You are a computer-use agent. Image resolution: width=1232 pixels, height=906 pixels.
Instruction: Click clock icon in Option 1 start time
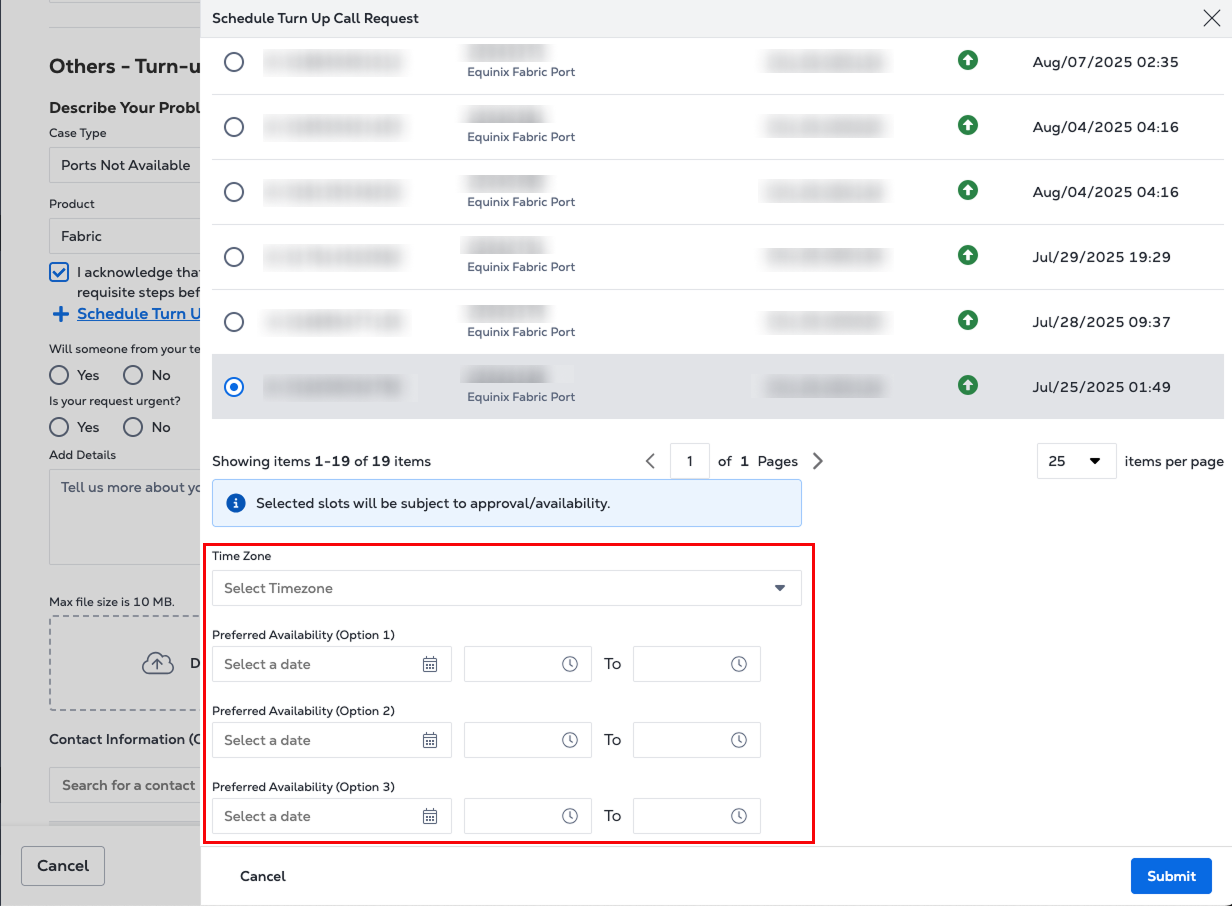[x=570, y=664]
